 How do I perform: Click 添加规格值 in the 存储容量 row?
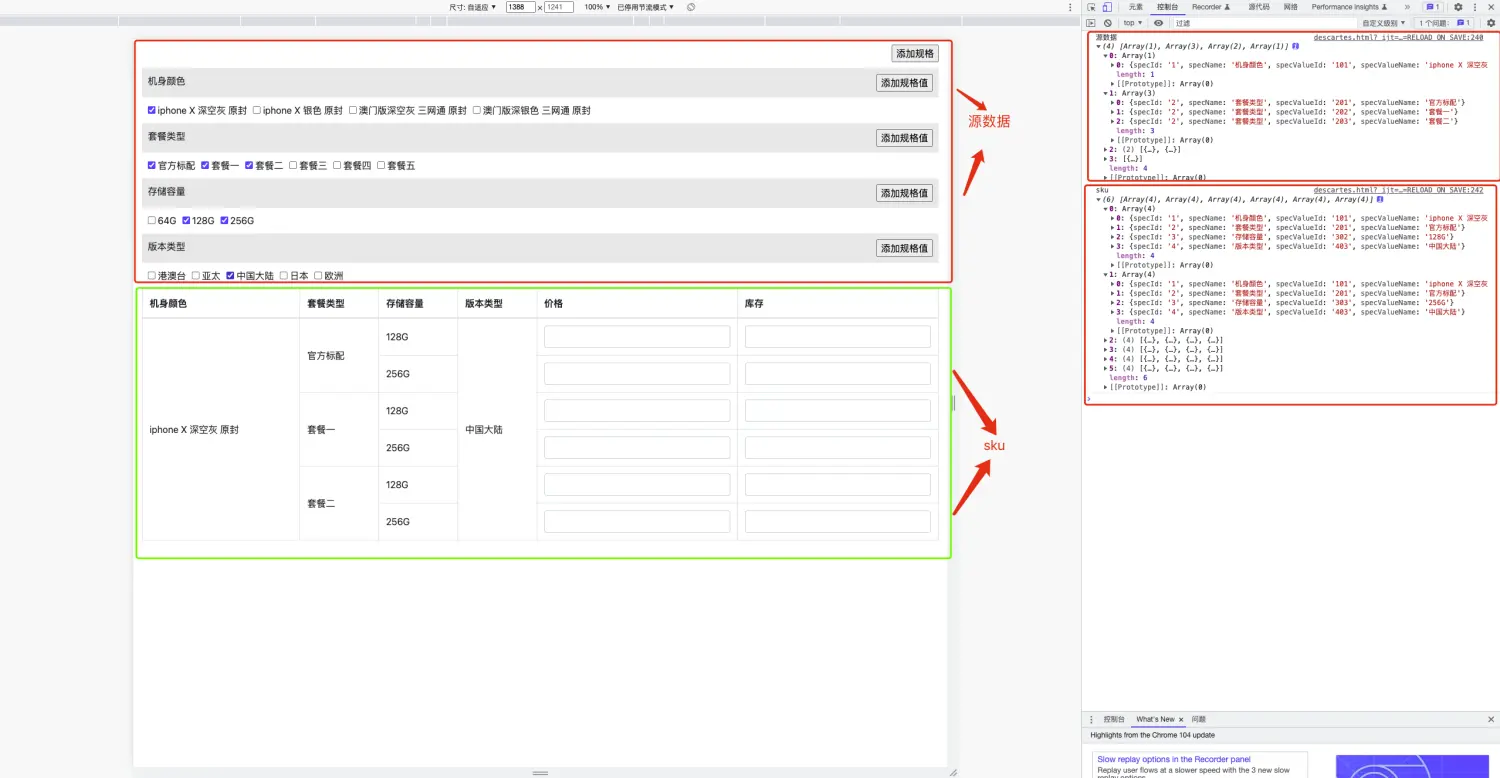coord(904,193)
